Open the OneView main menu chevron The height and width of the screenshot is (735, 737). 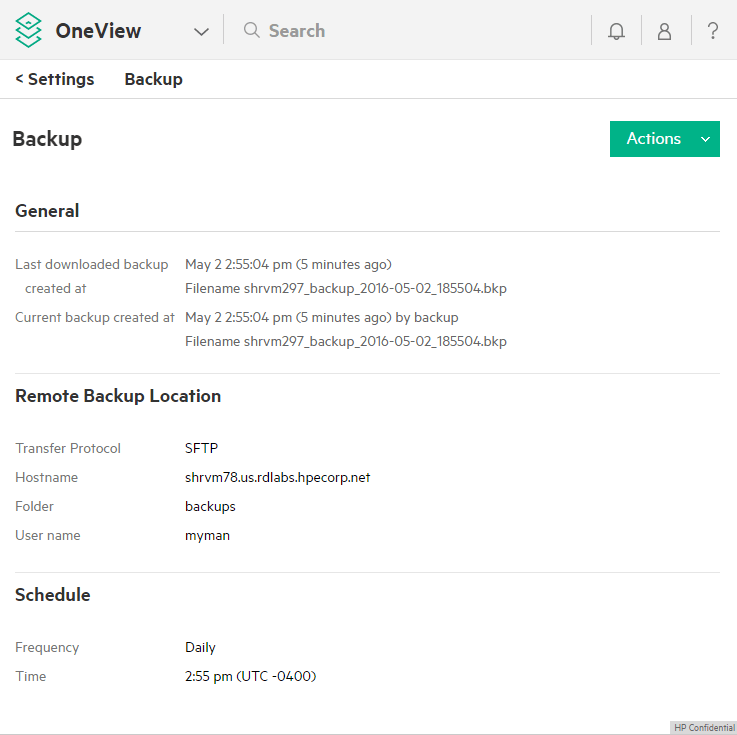tap(201, 32)
